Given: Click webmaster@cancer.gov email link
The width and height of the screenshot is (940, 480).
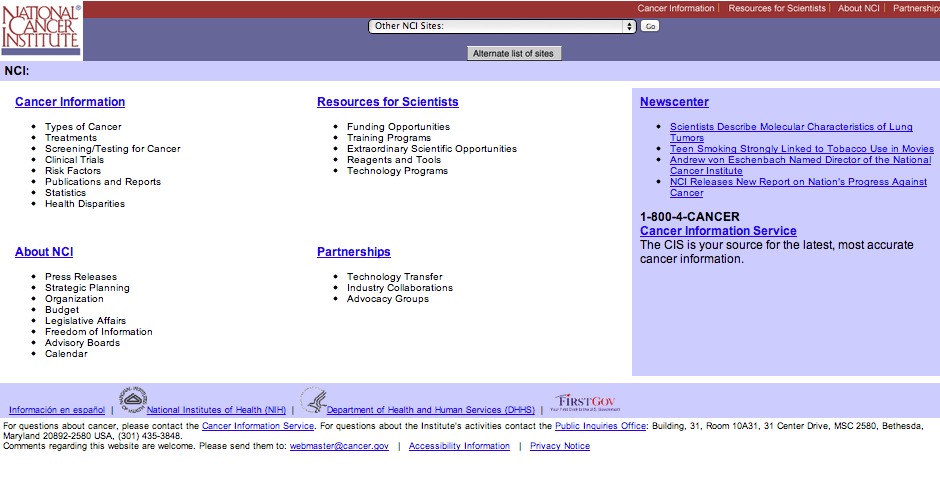Looking at the screenshot, I should tap(339, 446).
